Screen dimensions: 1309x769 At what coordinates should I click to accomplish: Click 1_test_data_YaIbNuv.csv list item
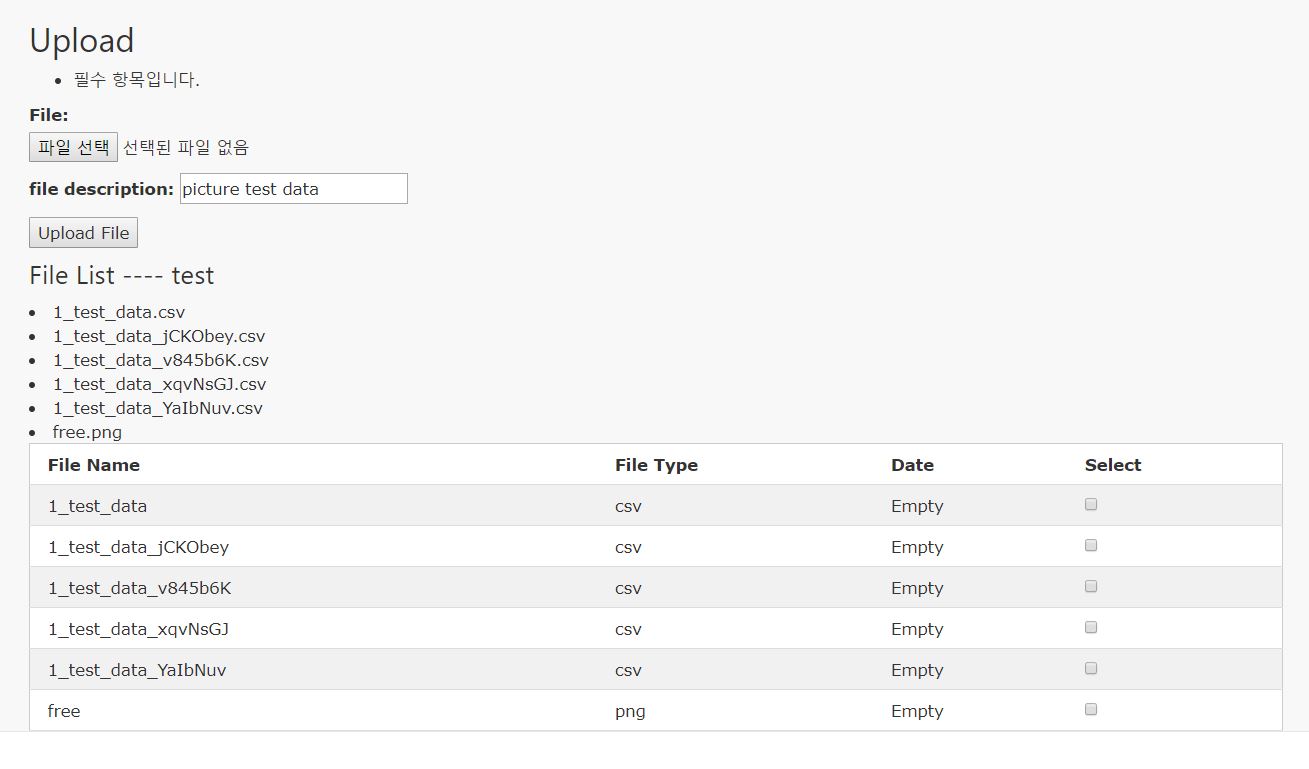point(158,408)
